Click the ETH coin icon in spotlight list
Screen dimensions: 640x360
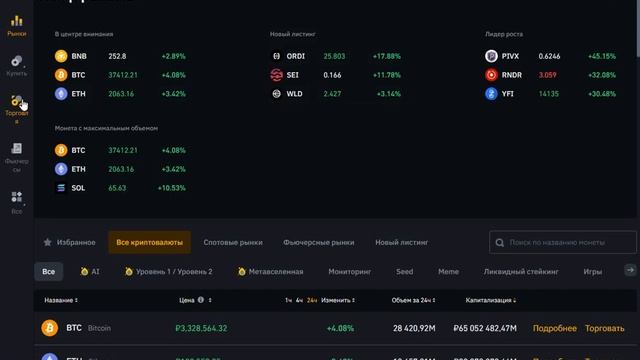coord(61,93)
